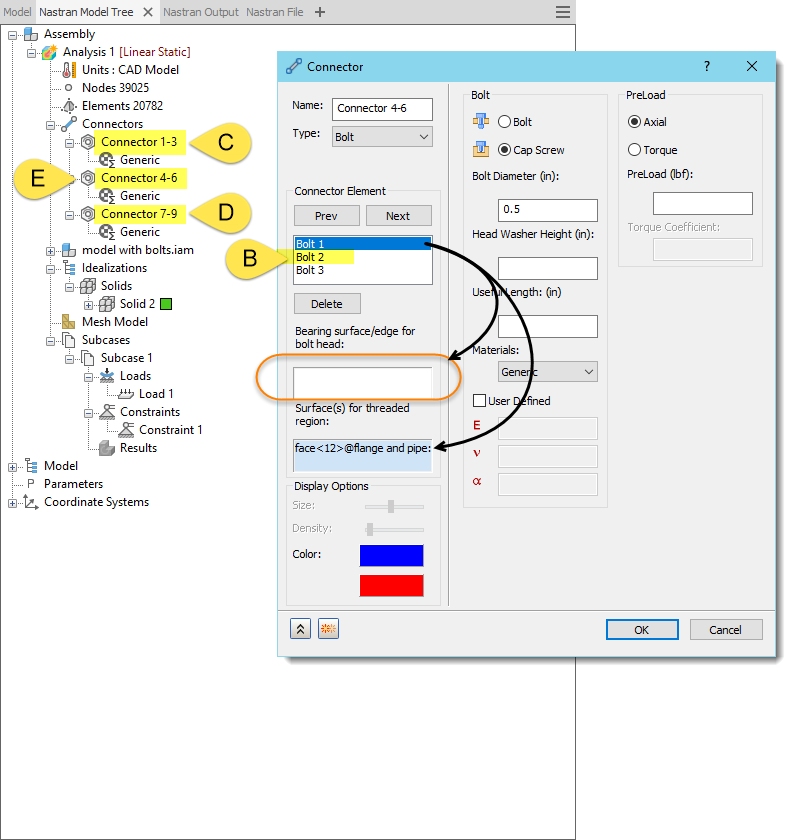Click the Generic material icon under Connector 1-3
Viewport: 796px width, 840px height.
[x=107, y=160]
